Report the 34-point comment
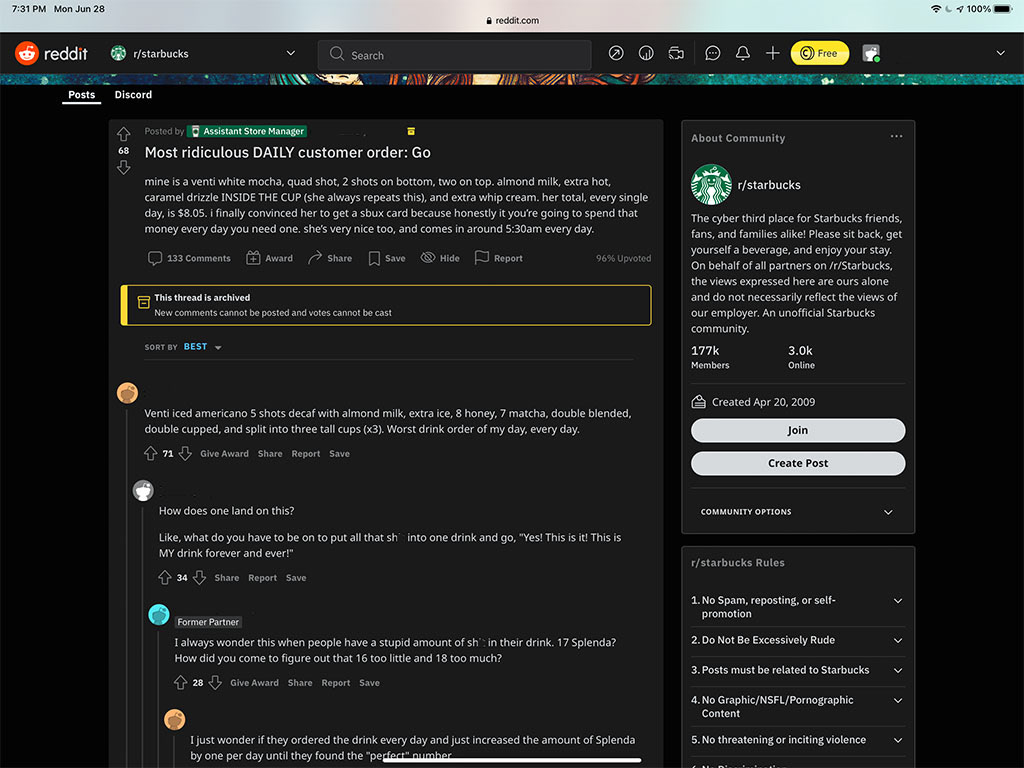1024x768 pixels. (x=263, y=578)
